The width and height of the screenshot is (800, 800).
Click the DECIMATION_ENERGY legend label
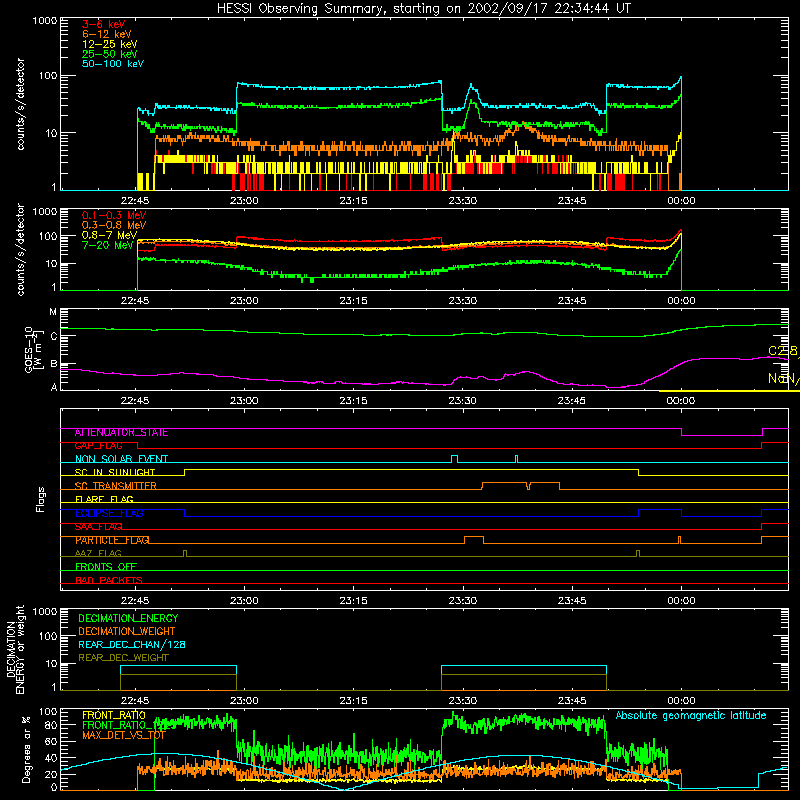128,618
